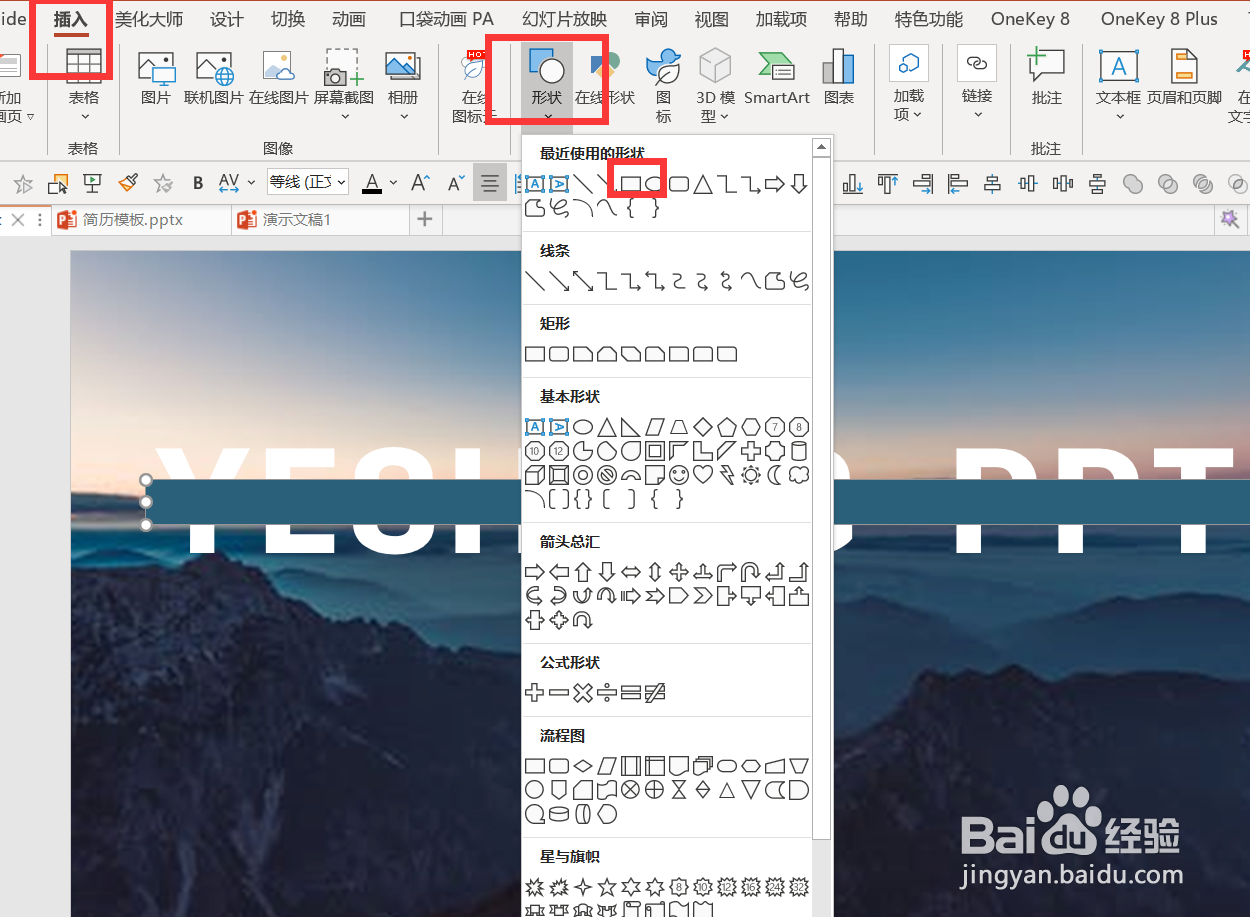Select the triangle in 最近使用的形状

click(x=703, y=184)
